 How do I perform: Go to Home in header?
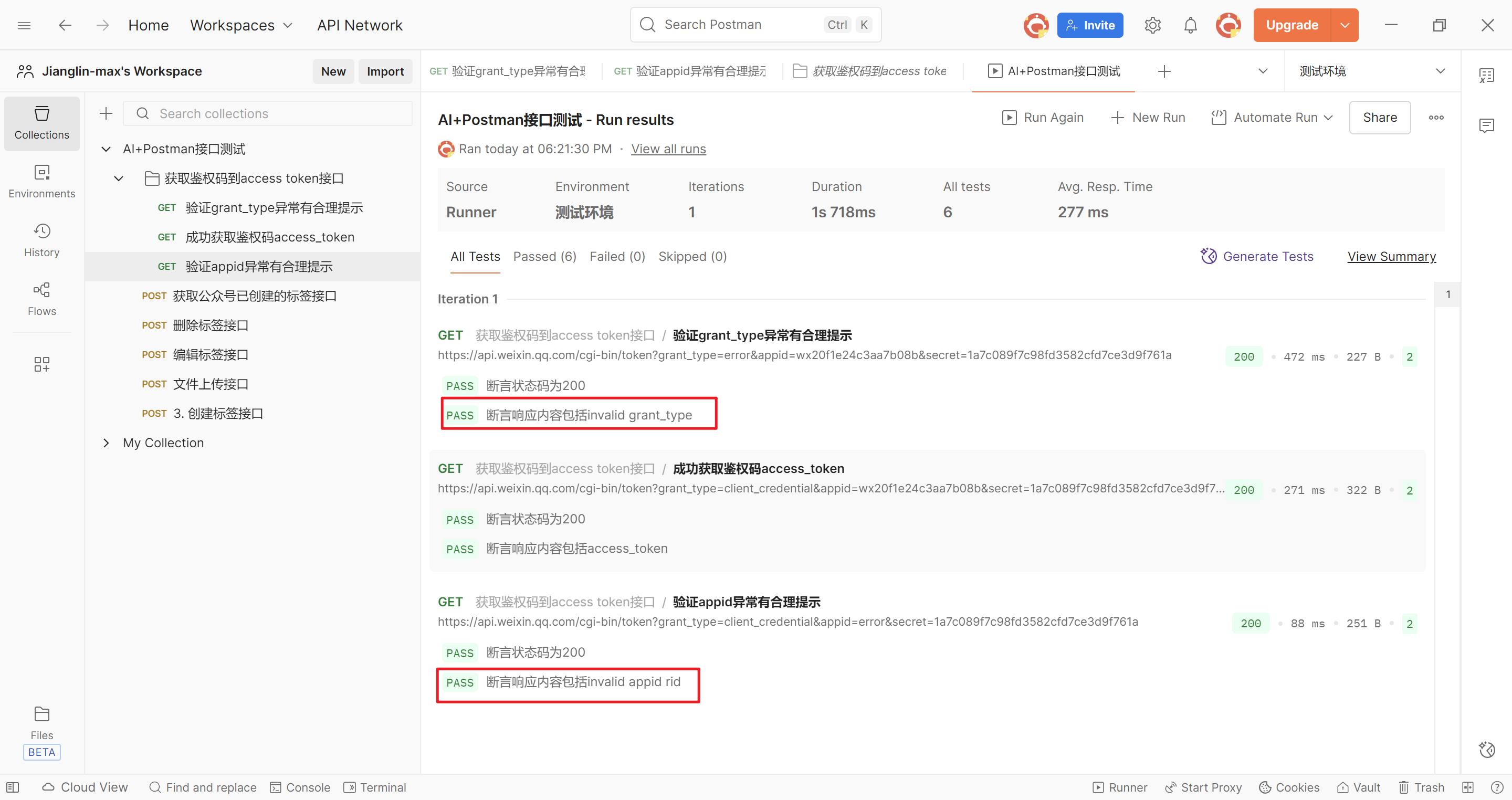click(x=149, y=25)
